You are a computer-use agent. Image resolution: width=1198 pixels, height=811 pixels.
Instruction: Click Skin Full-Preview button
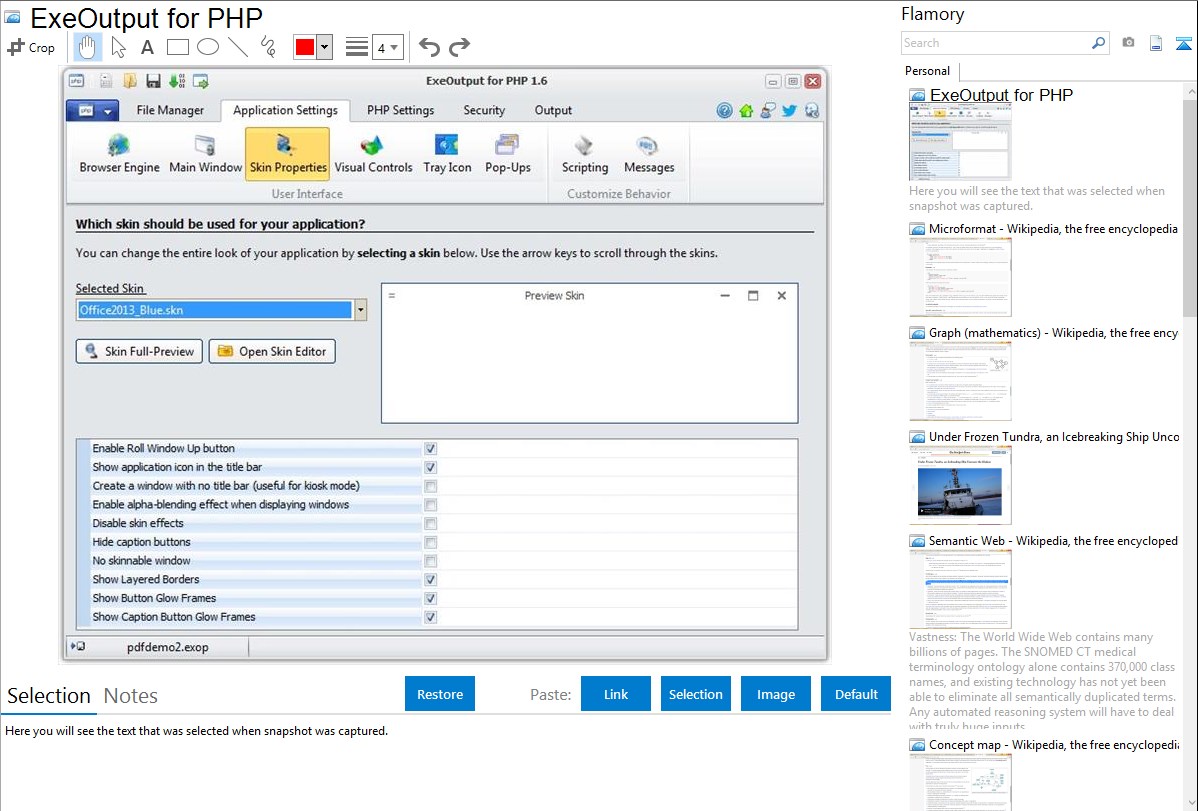(139, 352)
